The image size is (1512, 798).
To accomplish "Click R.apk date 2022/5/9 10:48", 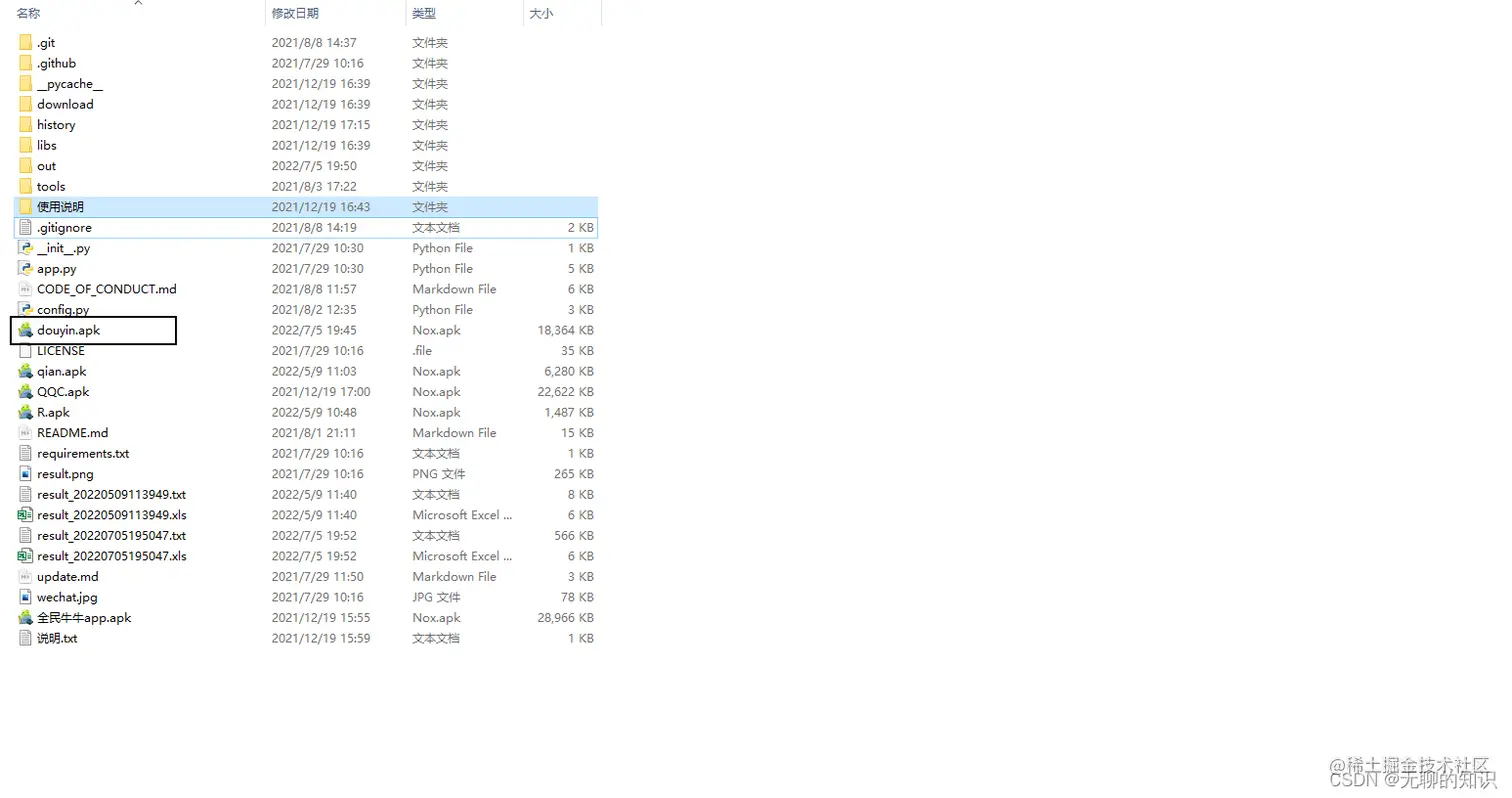I will (314, 412).
